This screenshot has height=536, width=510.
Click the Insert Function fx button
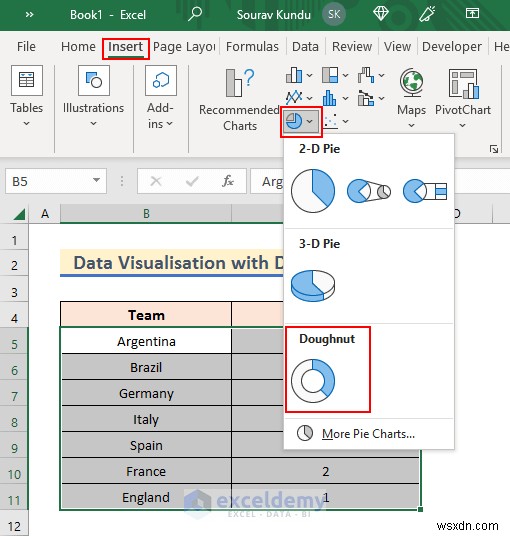pyautogui.click(x=228, y=181)
